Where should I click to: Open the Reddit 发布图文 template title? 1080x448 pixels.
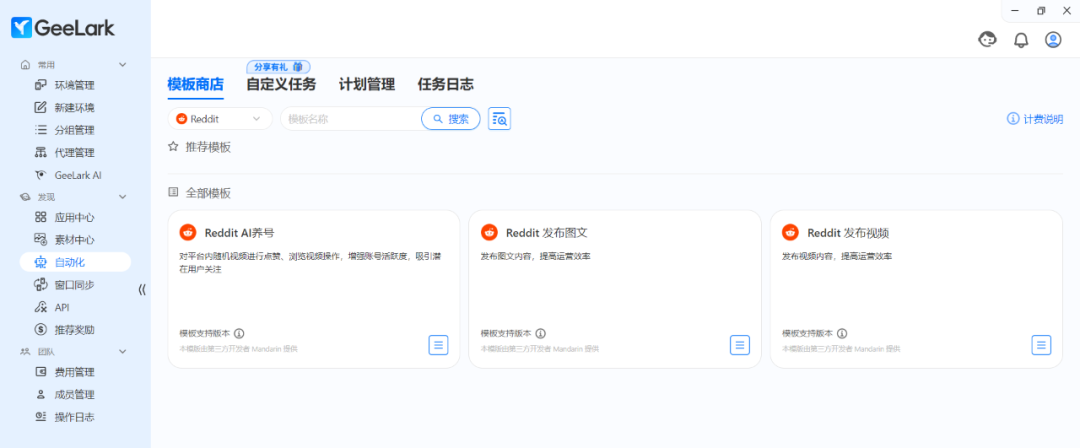click(546, 233)
